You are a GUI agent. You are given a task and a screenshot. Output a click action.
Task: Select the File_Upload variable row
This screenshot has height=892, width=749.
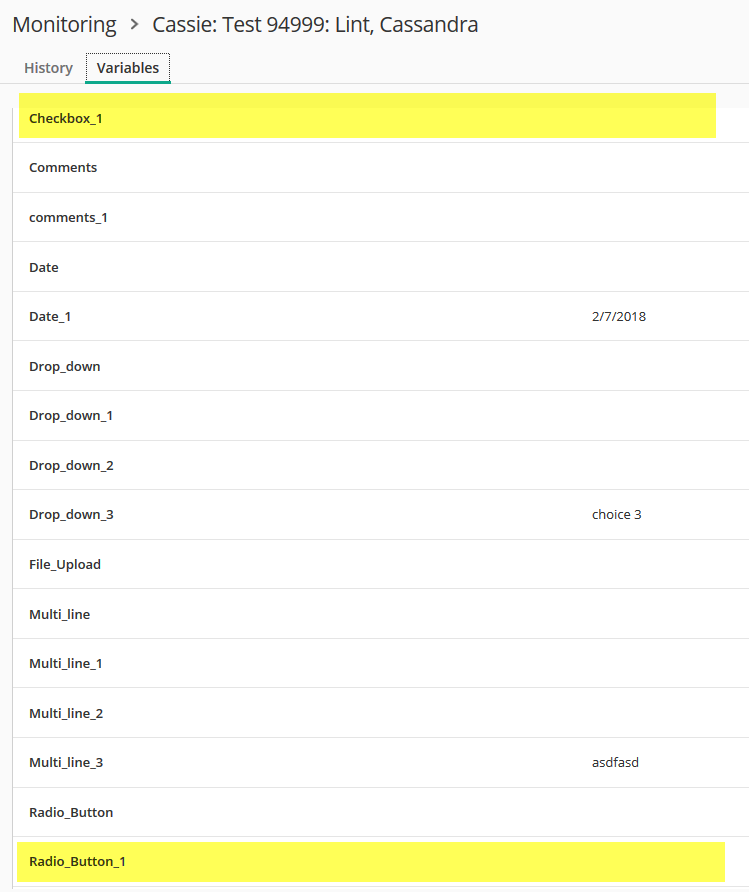pos(381,564)
